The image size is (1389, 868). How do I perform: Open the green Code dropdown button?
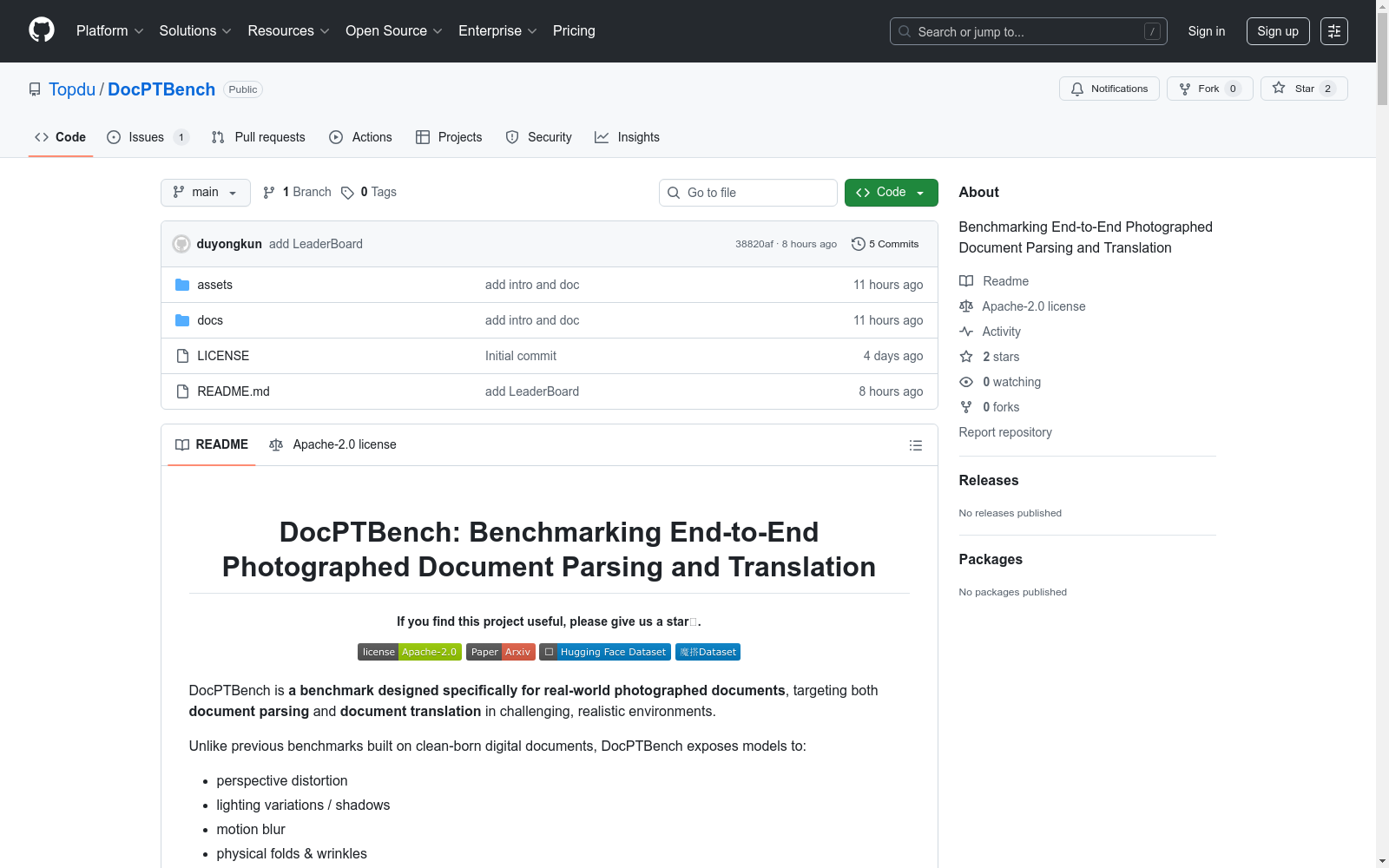click(x=891, y=193)
